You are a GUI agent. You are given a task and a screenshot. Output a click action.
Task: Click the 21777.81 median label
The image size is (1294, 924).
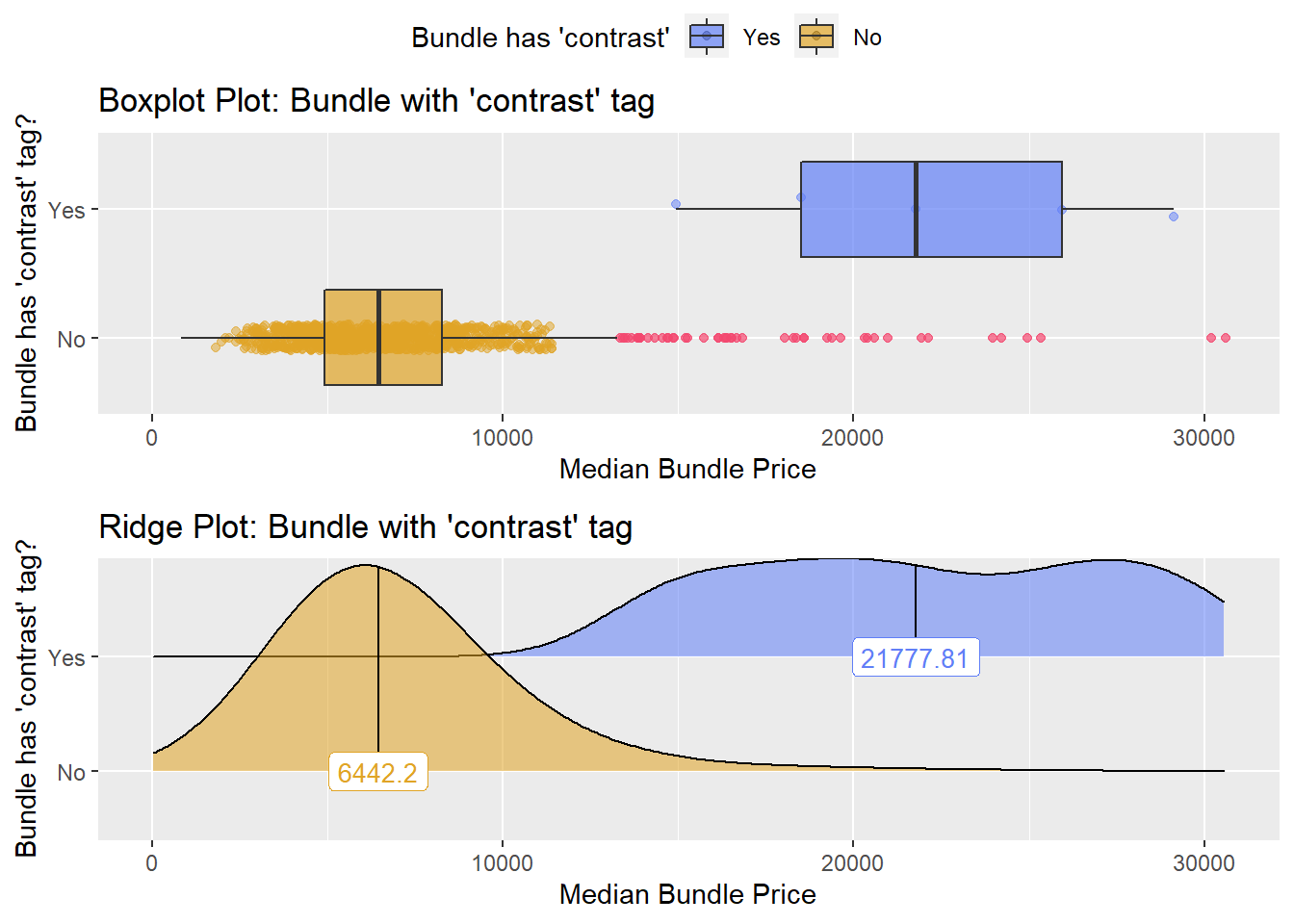pos(916,657)
